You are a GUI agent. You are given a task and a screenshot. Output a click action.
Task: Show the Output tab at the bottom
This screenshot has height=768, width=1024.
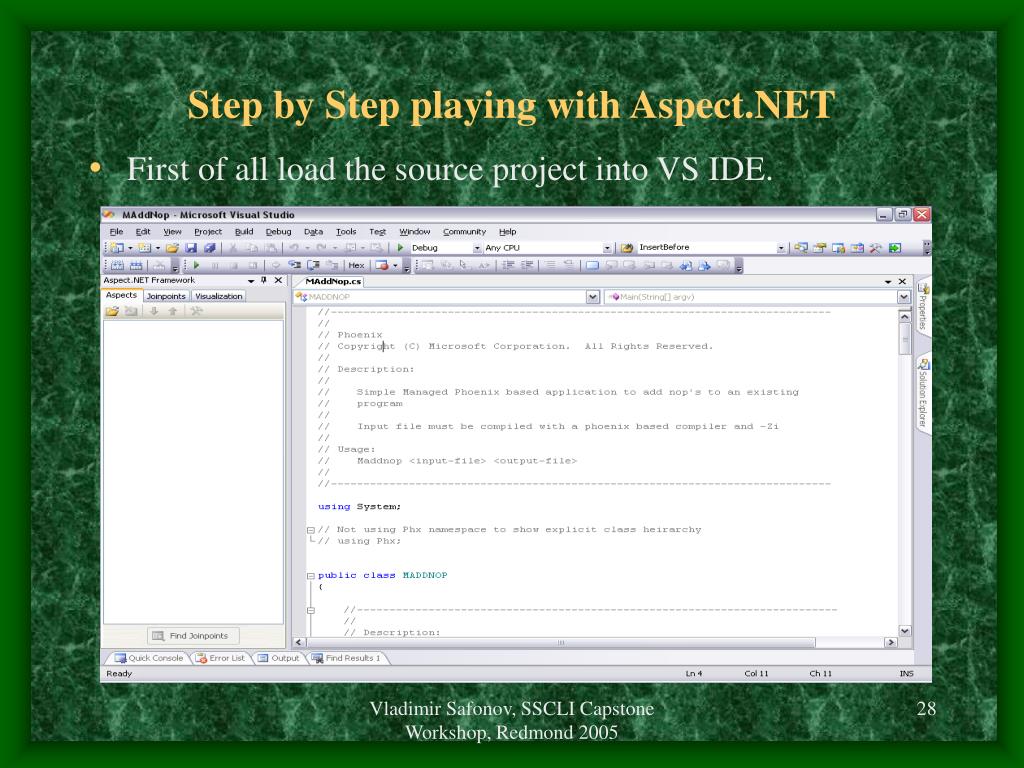click(279, 658)
